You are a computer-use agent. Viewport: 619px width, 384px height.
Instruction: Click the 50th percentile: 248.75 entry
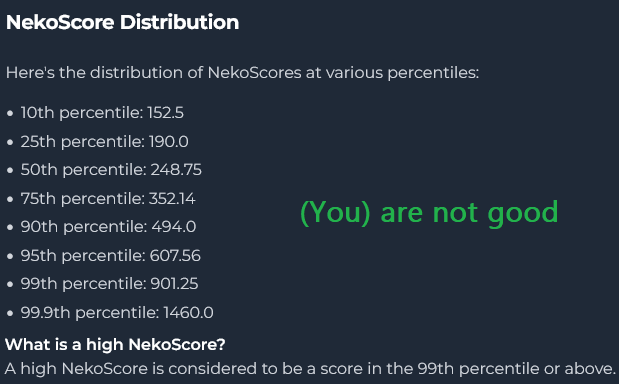(111, 170)
